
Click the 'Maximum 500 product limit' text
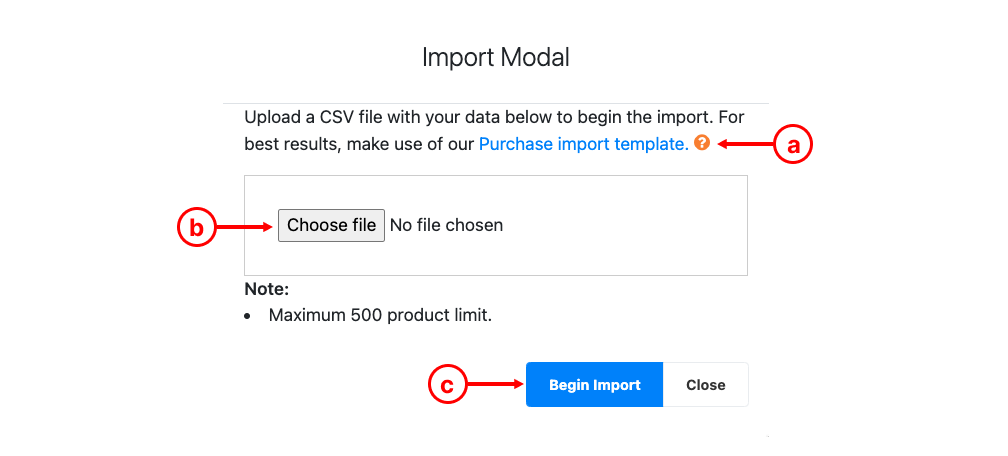[380, 315]
